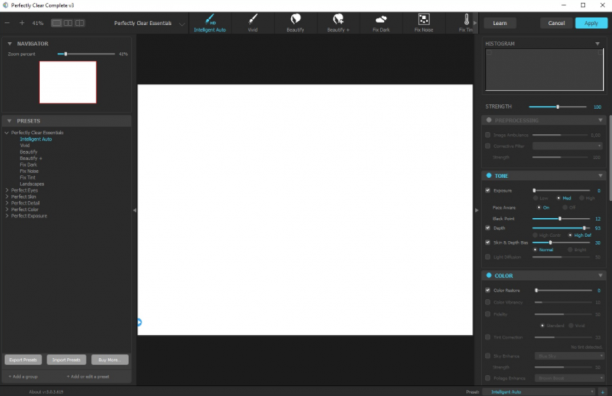Image resolution: width=612 pixels, height=396 pixels.
Task: Select Fix Noise in the presets tree
Action: 29,171
